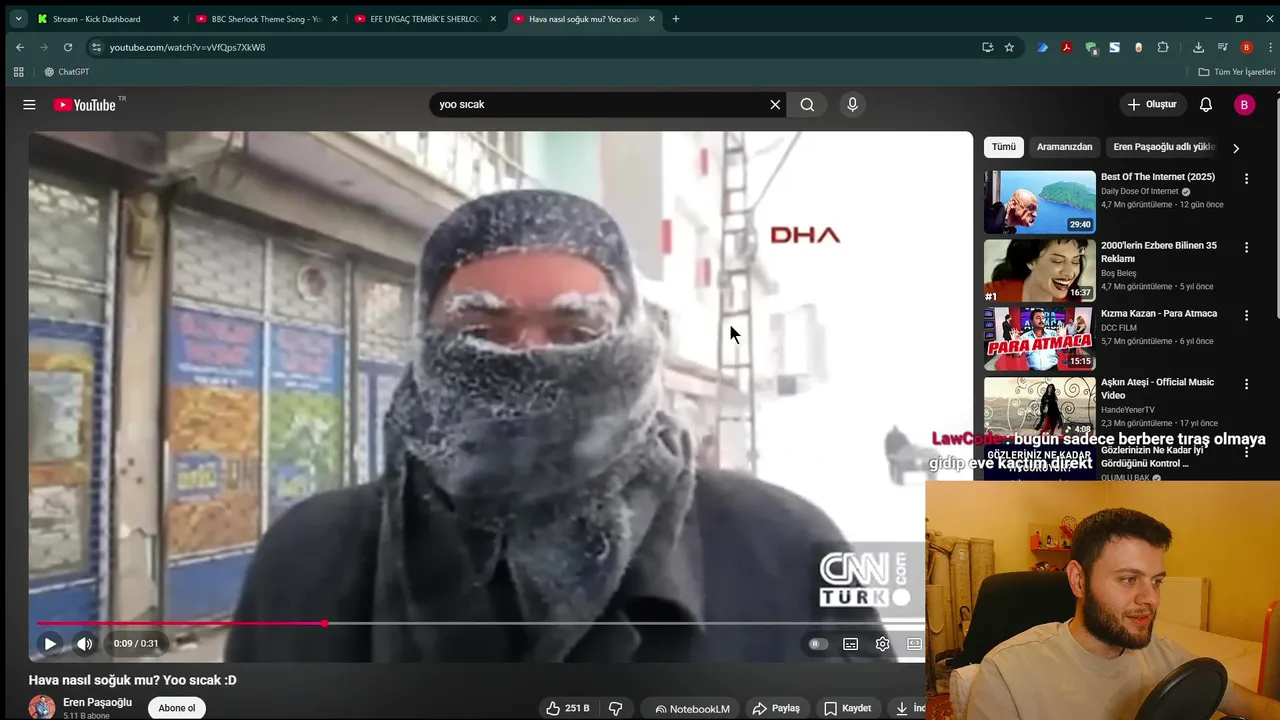Click Oluştur create button
Screen dimensions: 1280x720
click(x=1153, y=105)
